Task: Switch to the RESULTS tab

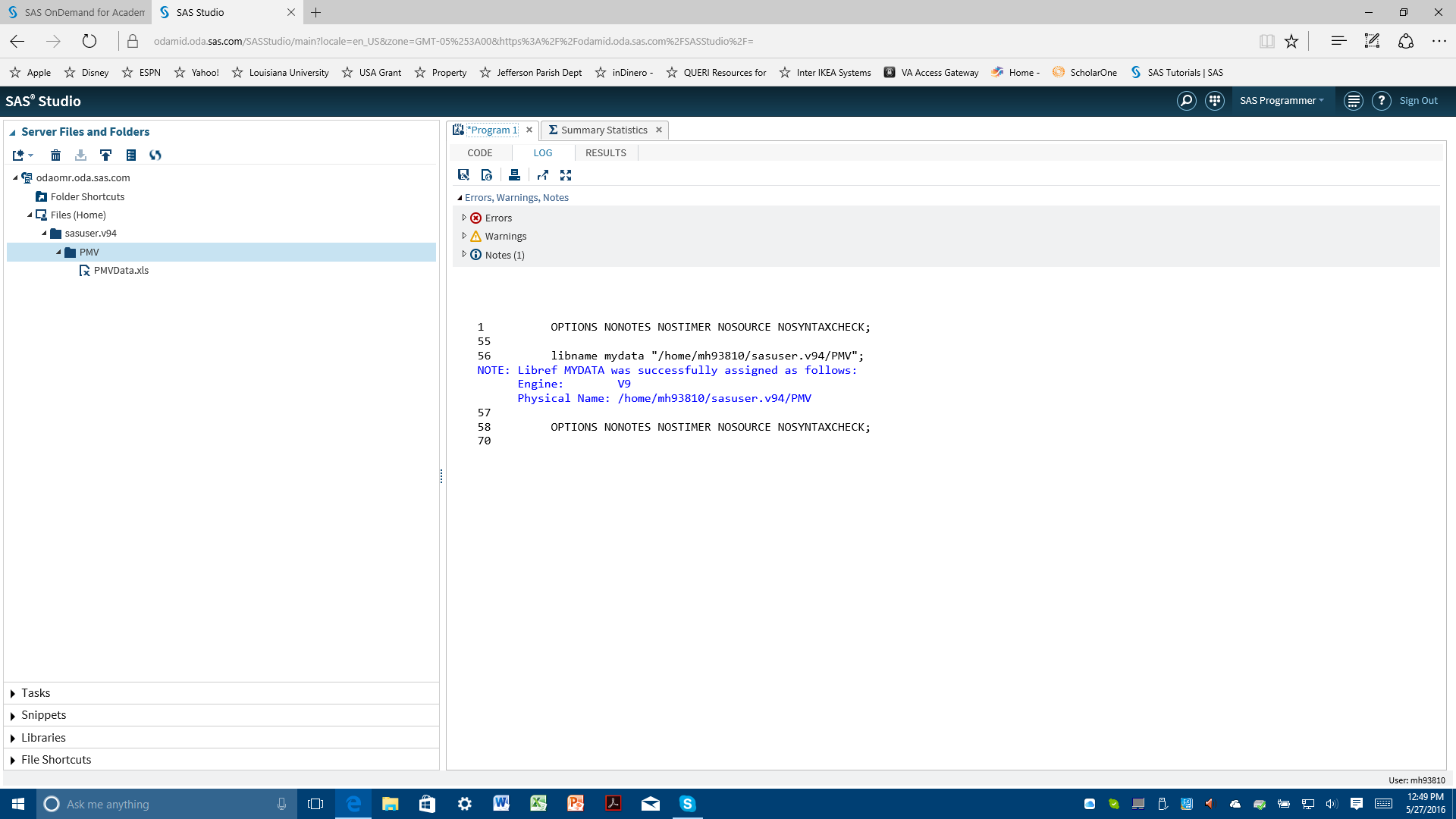Action: 605,152
